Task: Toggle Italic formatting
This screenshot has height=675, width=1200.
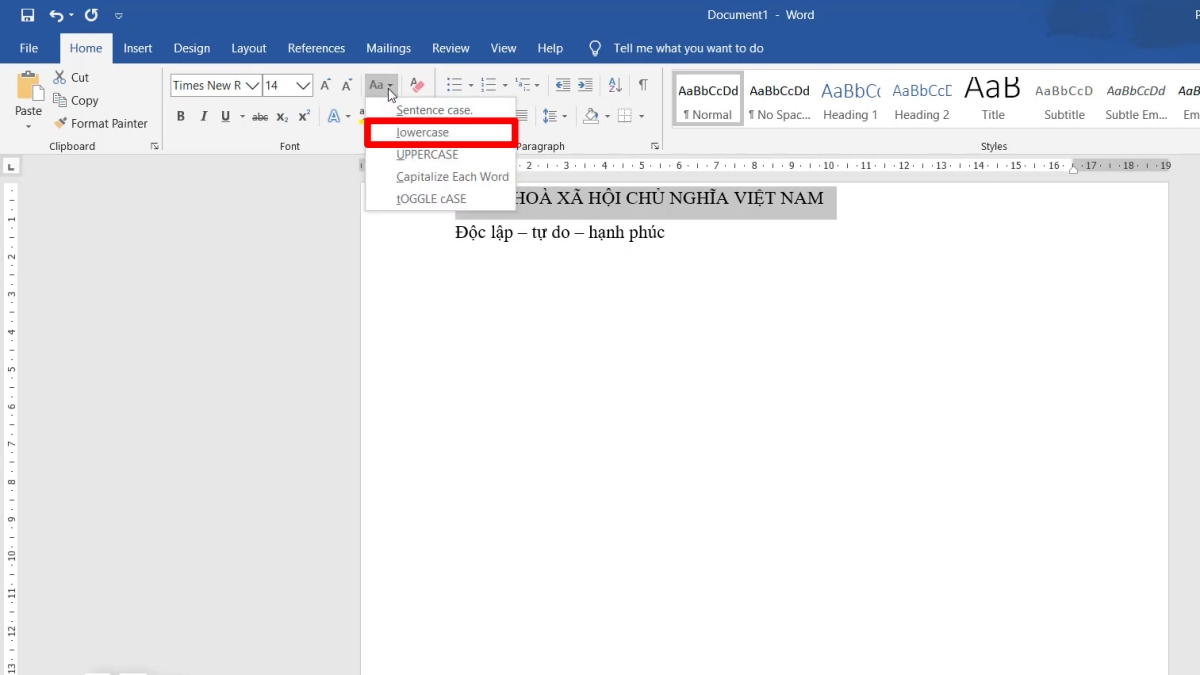Action: coord(204,116)
